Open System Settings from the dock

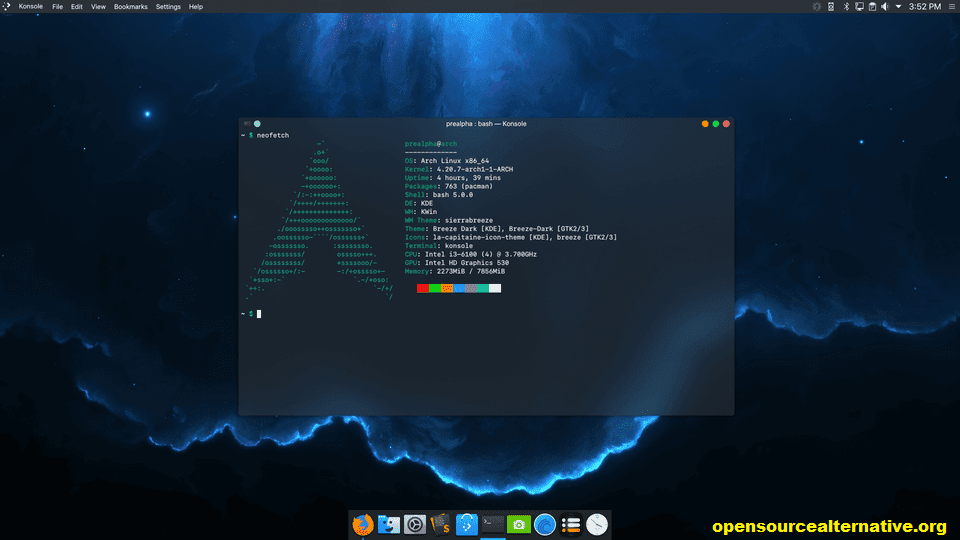pyautogui.click(x=414, y=525)
